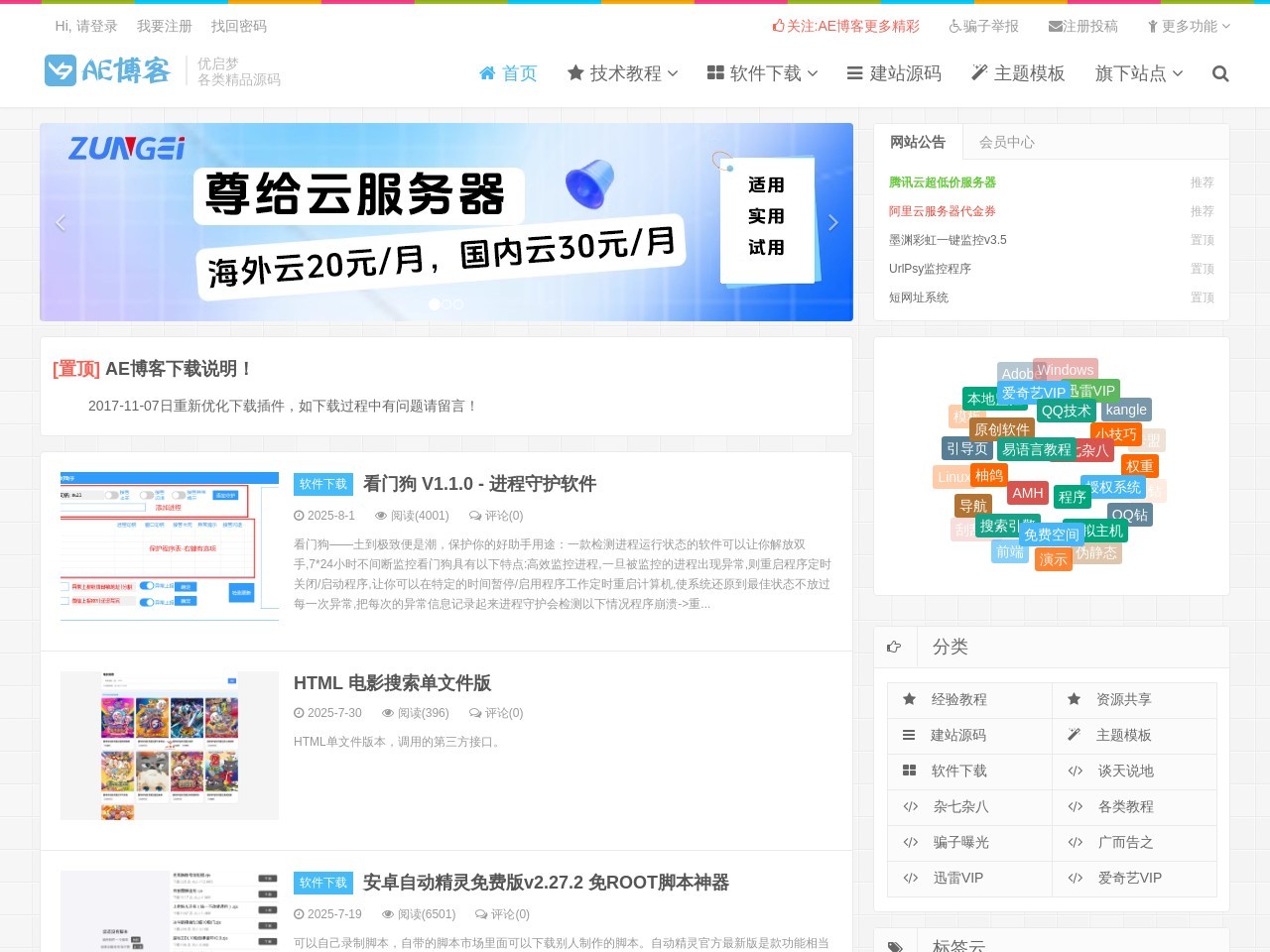
Task: Click the 柚鸽 tag in cloud
Action: [x=989, y=475]
